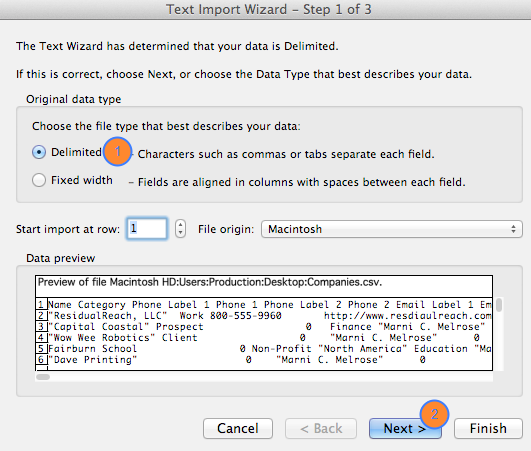Open the File origin Macintosh dropdown

pos(391,229)
